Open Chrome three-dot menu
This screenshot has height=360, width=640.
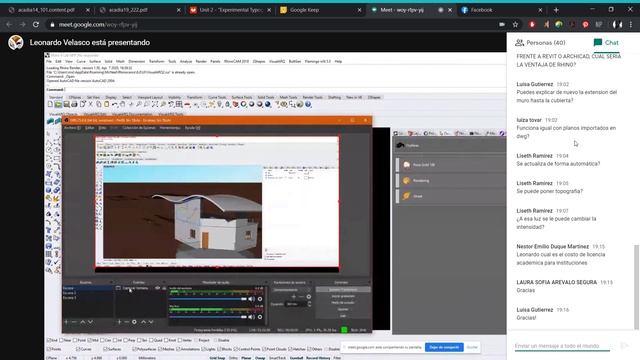[631, 24]
